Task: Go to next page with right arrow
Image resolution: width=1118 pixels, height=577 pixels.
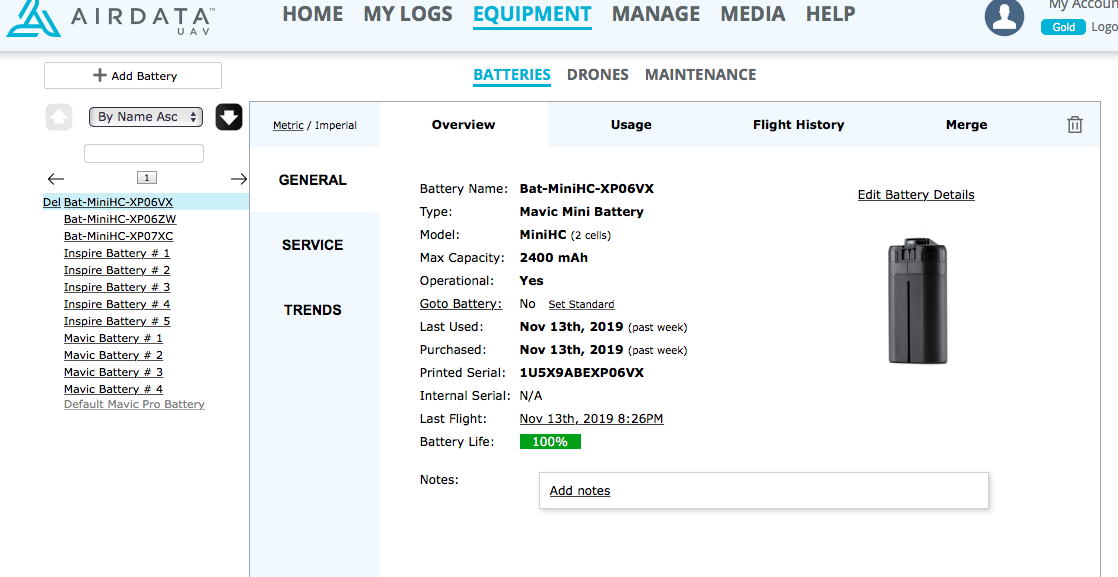Action: 238,178
